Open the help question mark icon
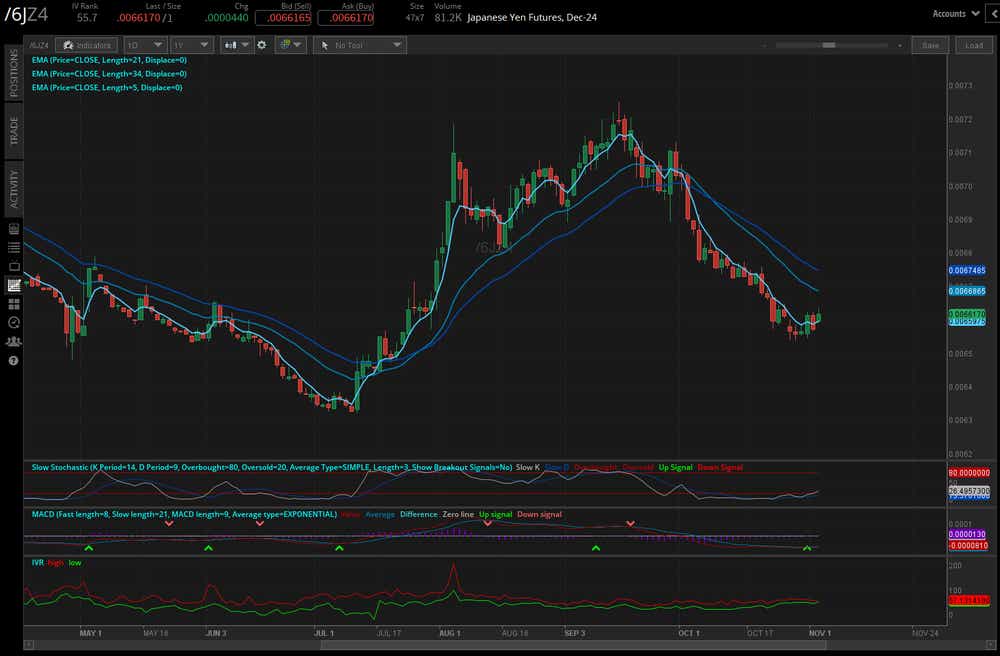The image size is (1000, 656). [x=14, y=360]
